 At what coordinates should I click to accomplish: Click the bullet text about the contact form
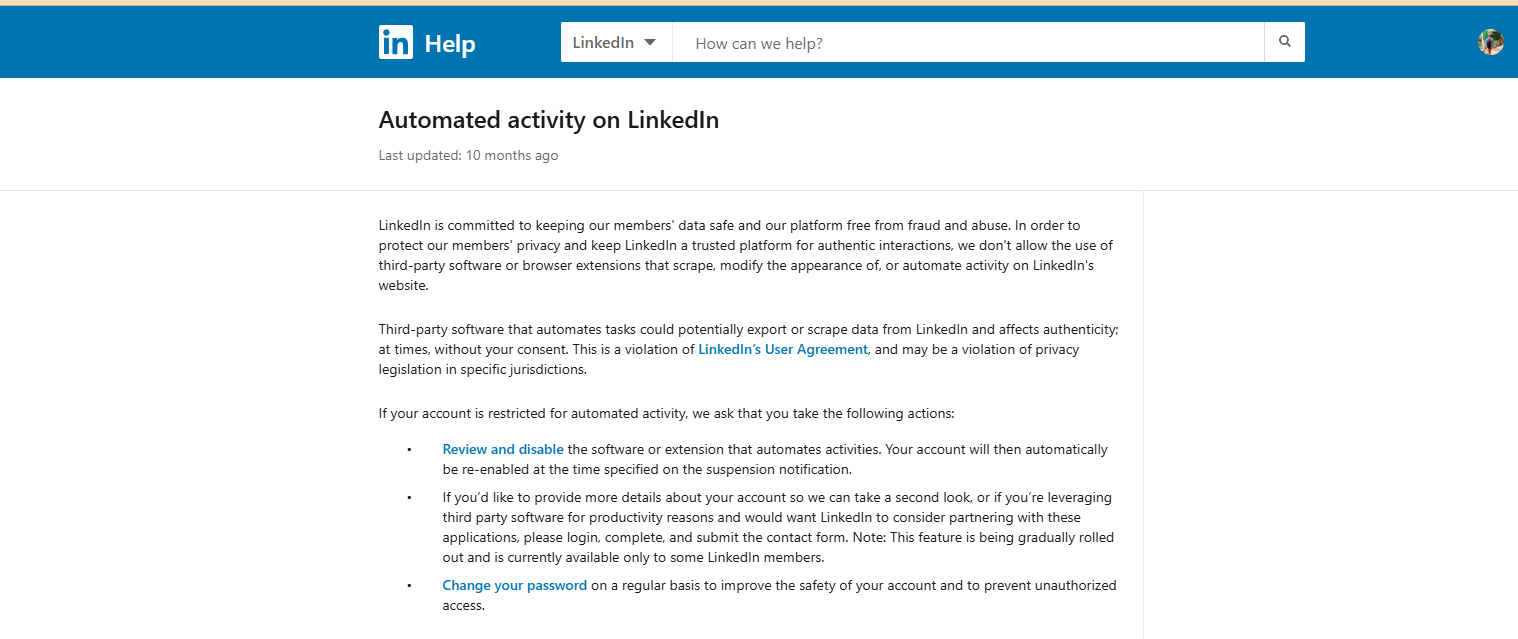pyautogui.click(x=777, y=527)
